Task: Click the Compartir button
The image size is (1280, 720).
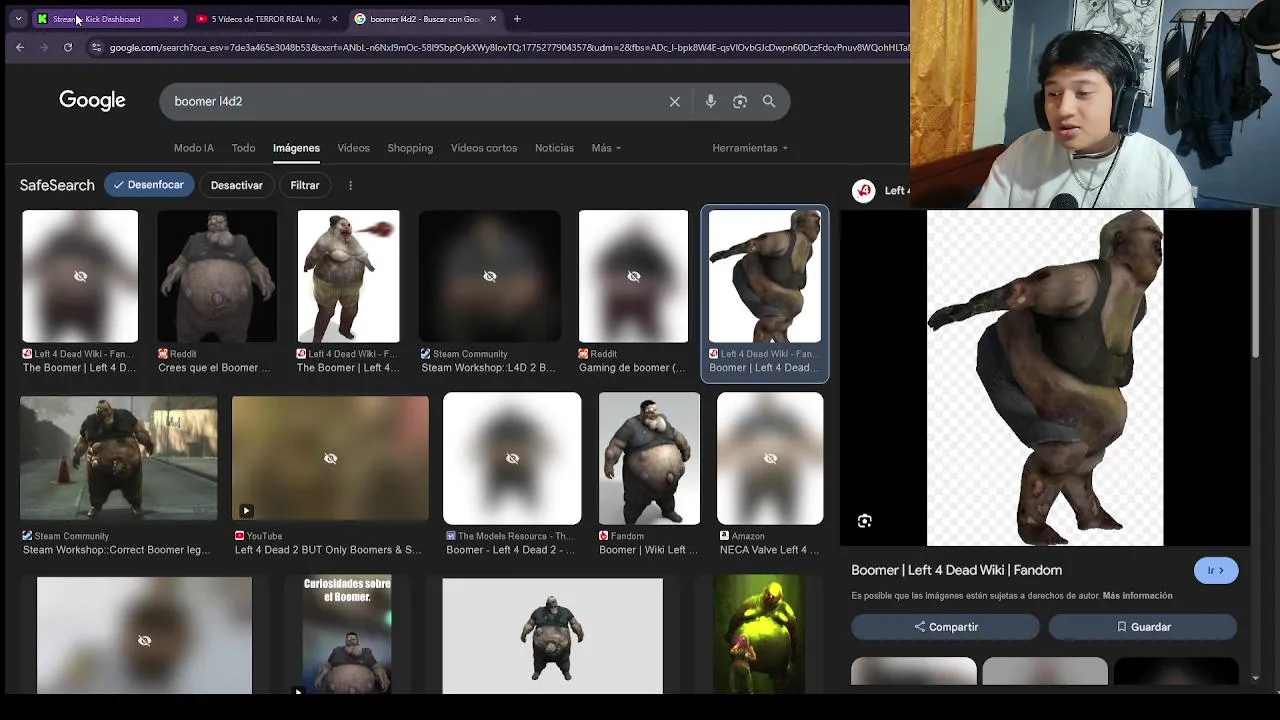Action: click(x=946, y=627)
